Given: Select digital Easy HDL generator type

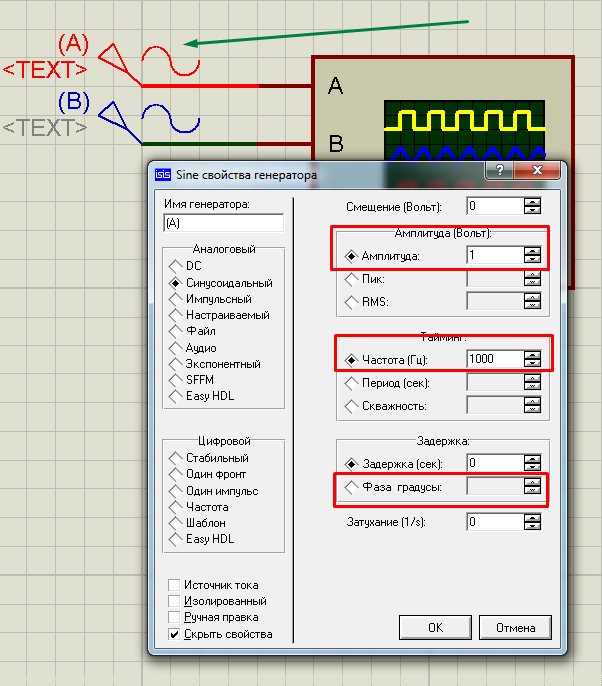Looking at the screenshot, I should (202, 539).
